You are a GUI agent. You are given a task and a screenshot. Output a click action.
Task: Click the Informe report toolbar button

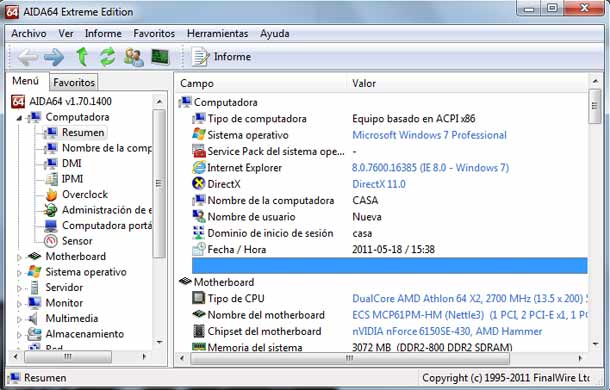[221, 57]
